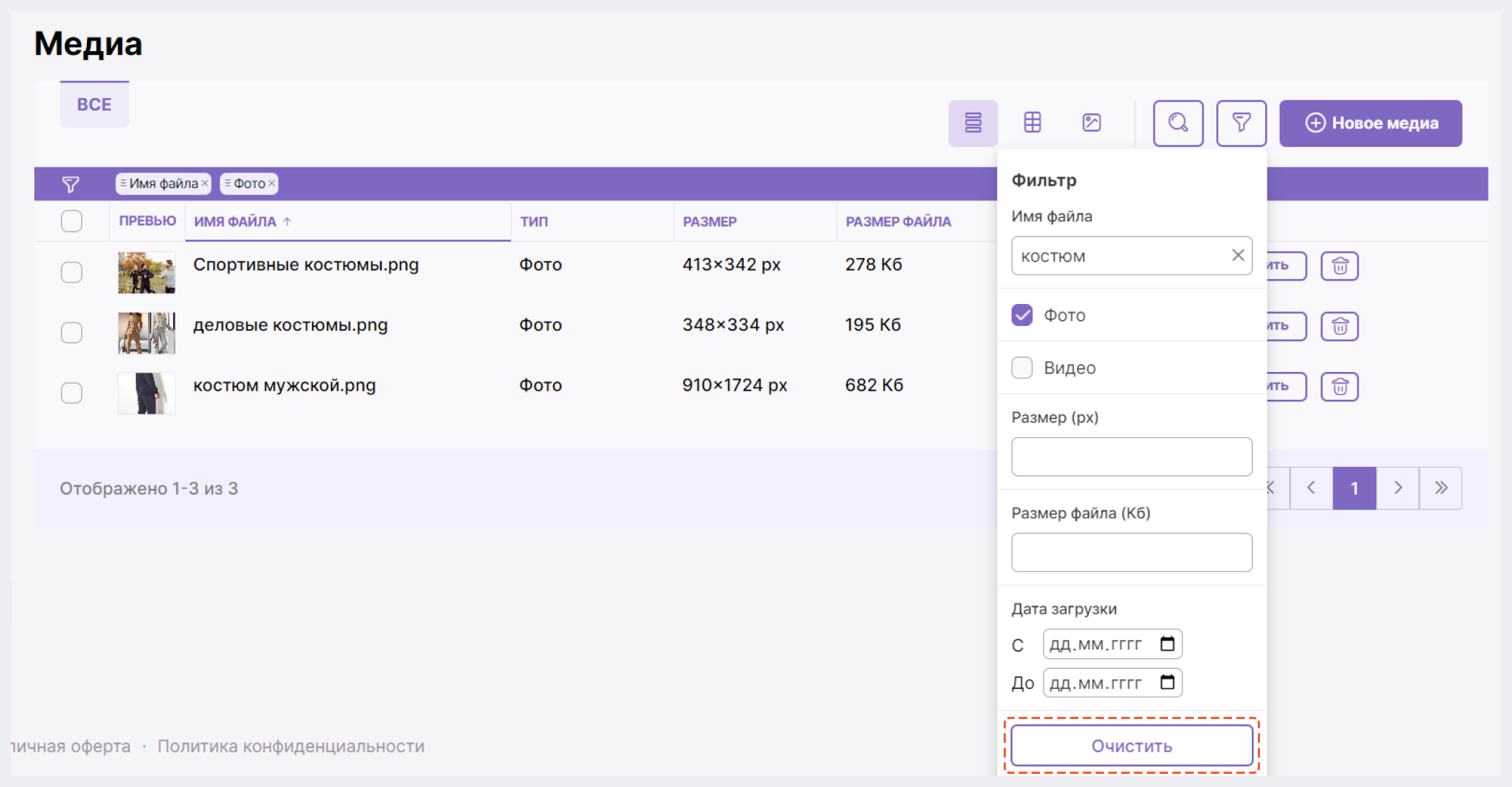Sort by РАЗМЕР column header
The width and height of the screenshot is (1512, 787).
(709, 221)
